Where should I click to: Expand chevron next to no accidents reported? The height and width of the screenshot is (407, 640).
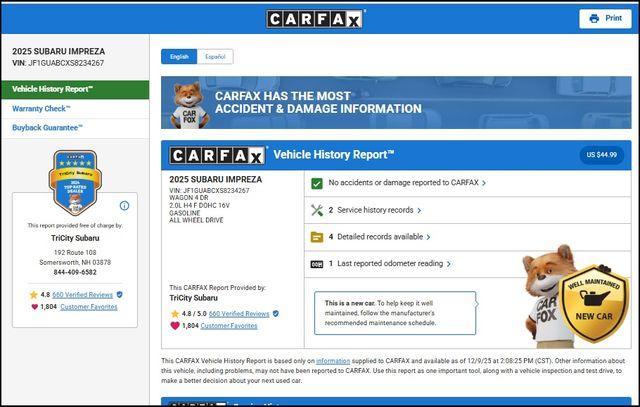click(484, 183)
